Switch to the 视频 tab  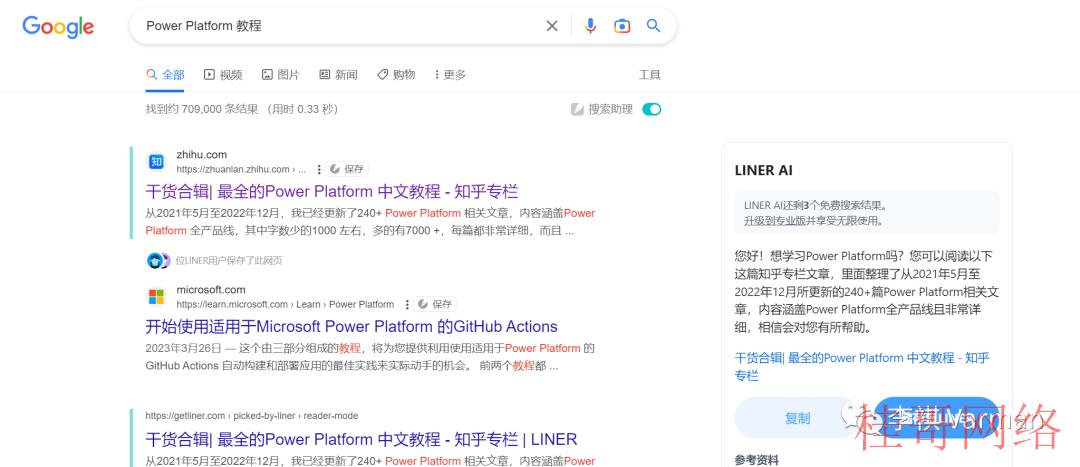pyautogui.click(x=223, y=74)
